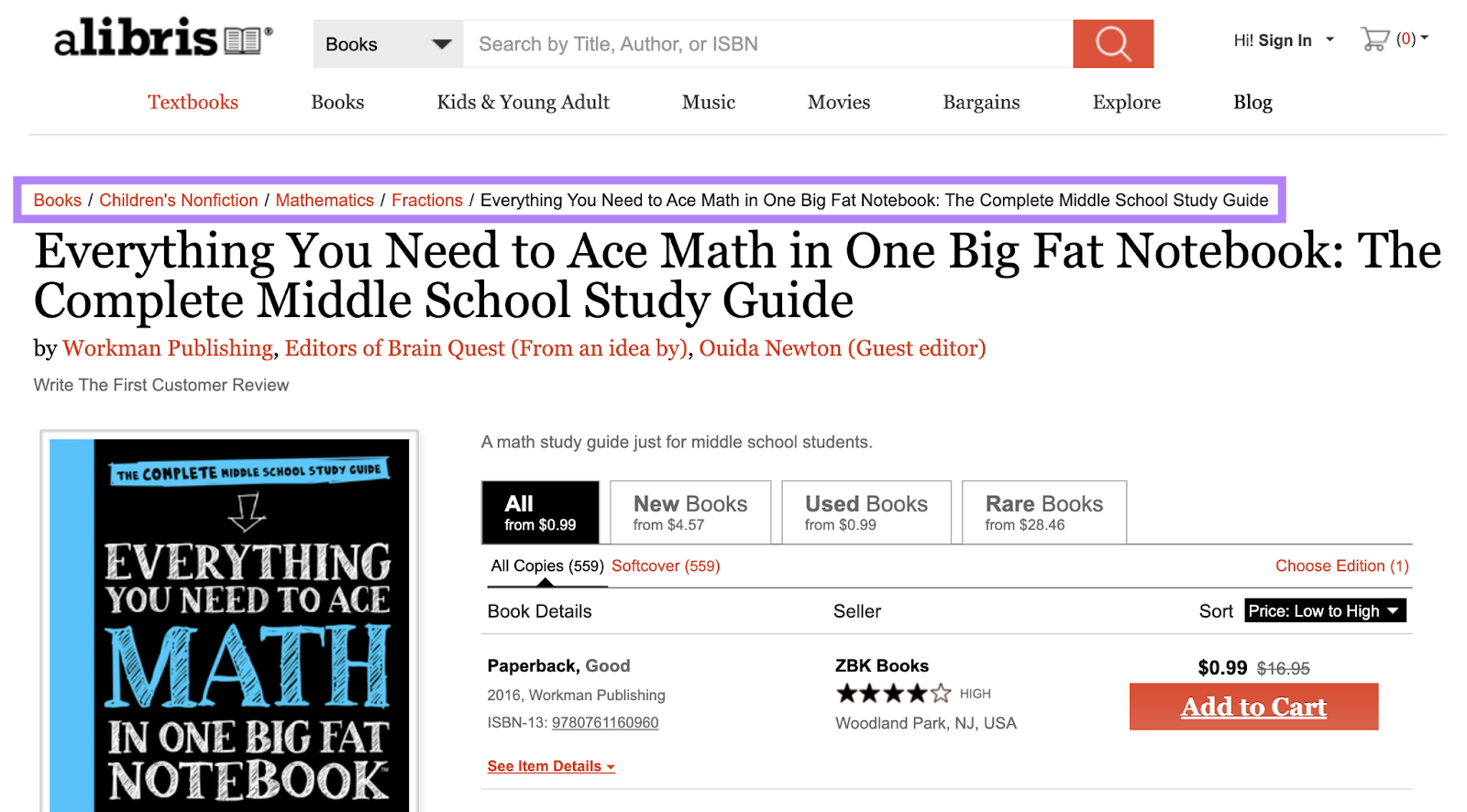
Task: Open Editors of Brain Quest author link
Action: 486,348
